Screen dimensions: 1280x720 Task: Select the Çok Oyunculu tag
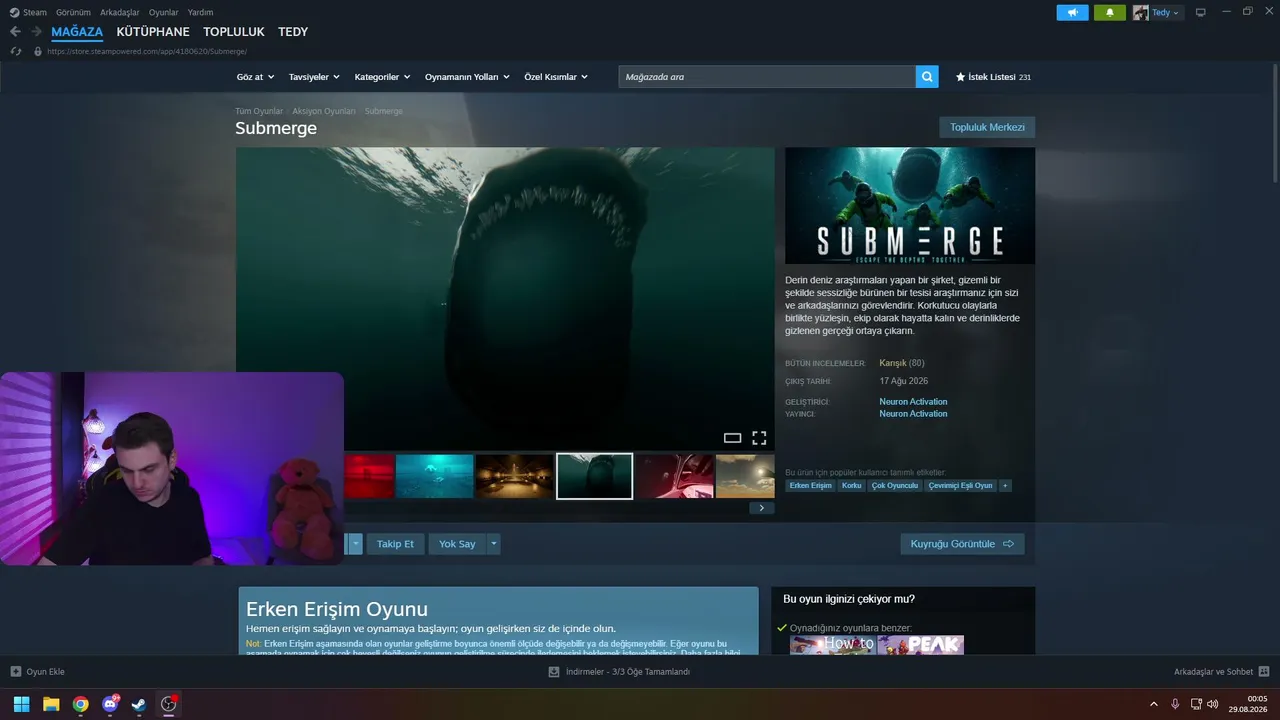895,486
